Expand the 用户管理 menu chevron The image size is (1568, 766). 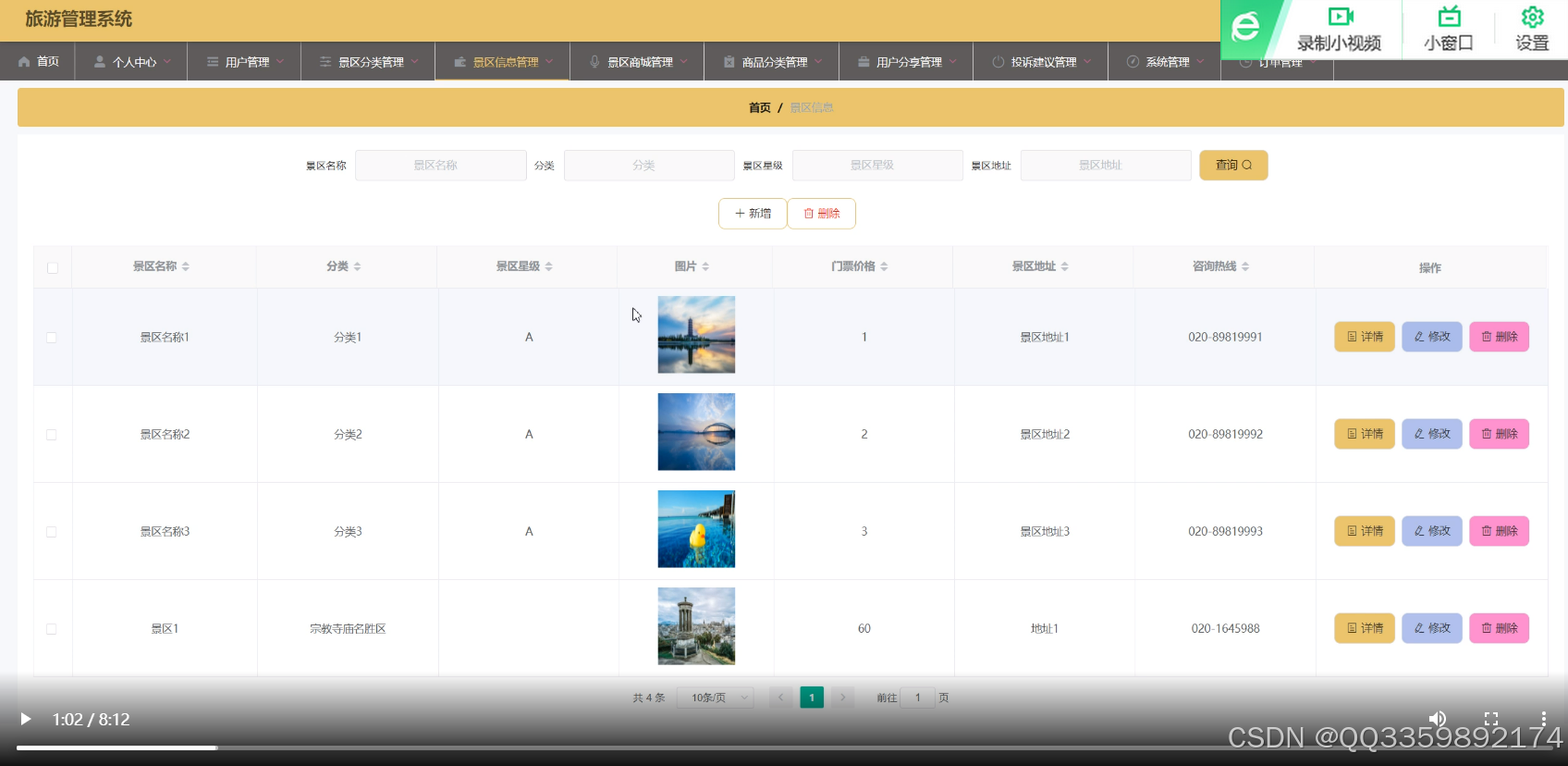280,62
